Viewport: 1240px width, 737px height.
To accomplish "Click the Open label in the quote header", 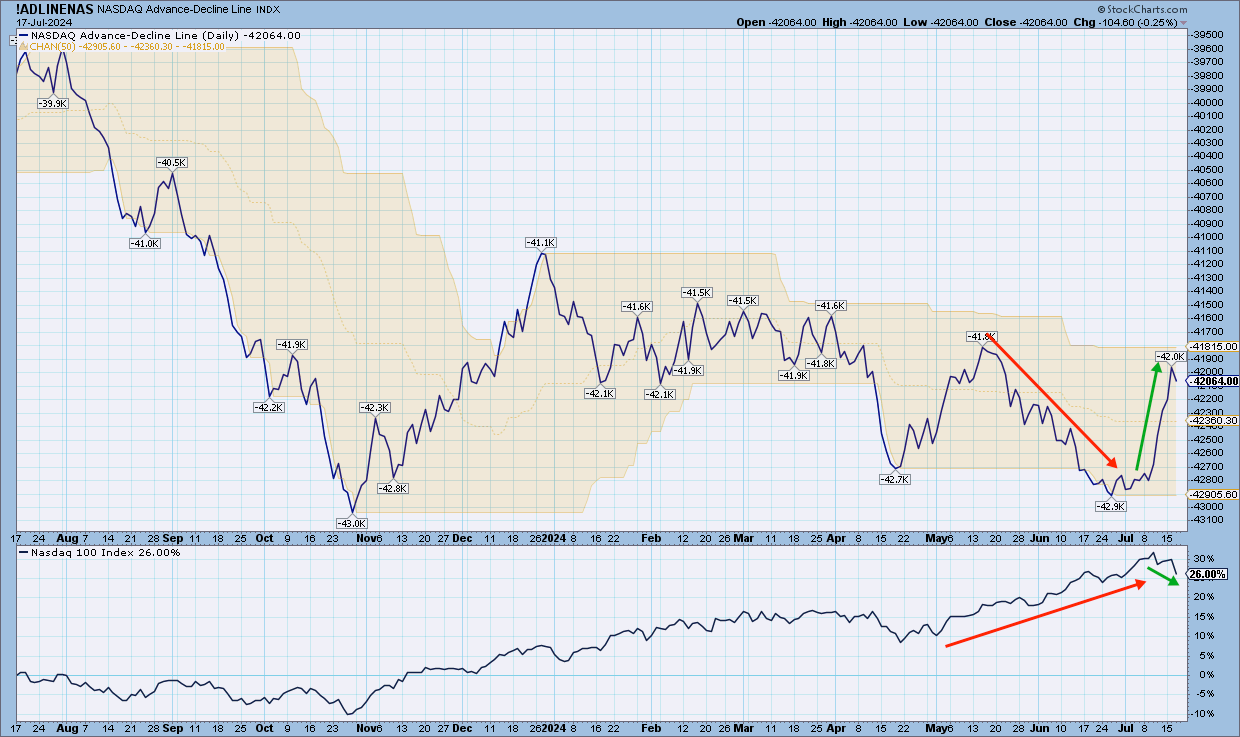I will 750,22.
